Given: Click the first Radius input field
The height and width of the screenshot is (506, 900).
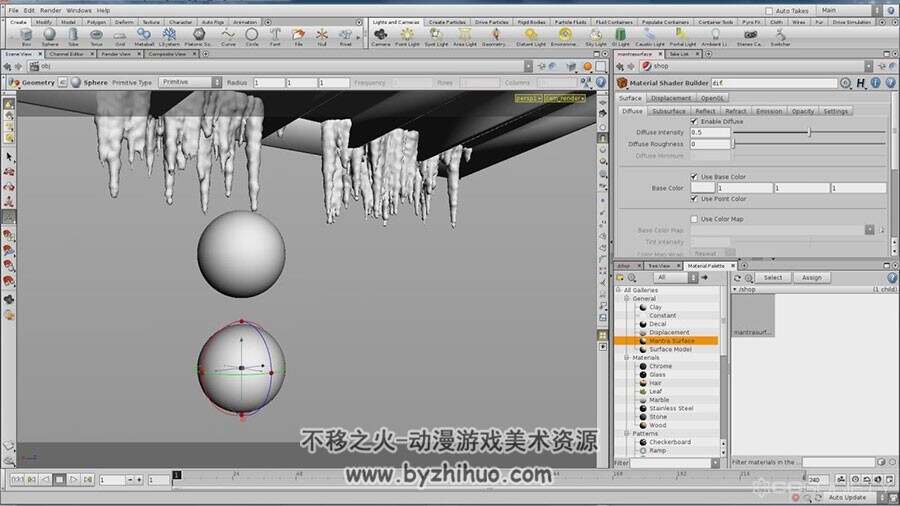Looking at the screenshot, I should [x=269, y=83].
